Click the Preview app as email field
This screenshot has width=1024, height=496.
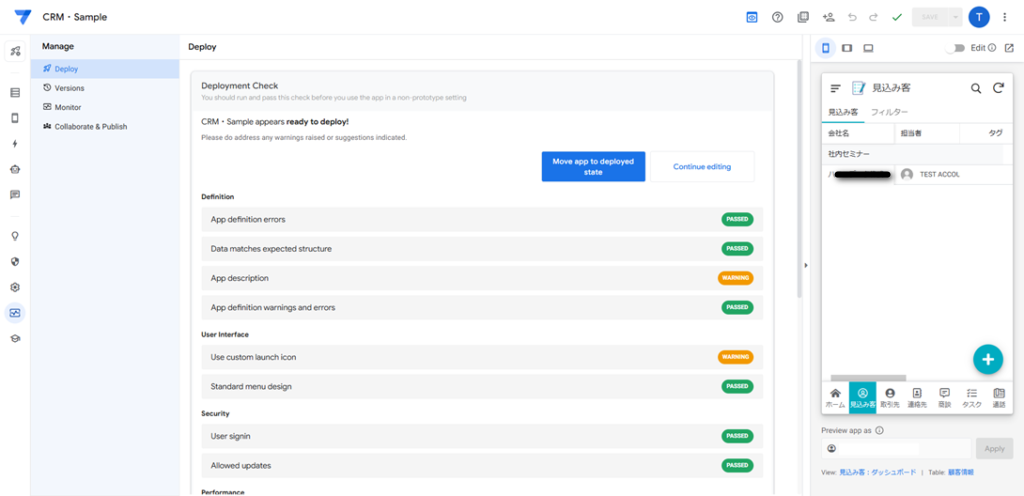tap(895, 449)
